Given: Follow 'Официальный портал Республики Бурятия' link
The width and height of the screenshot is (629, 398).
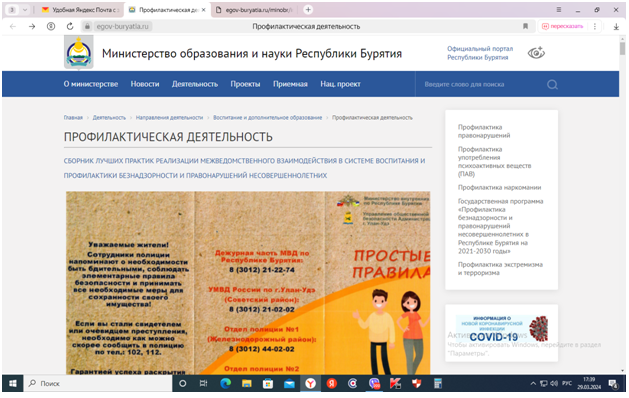Looking at the screenshot, I should [480, 53].
